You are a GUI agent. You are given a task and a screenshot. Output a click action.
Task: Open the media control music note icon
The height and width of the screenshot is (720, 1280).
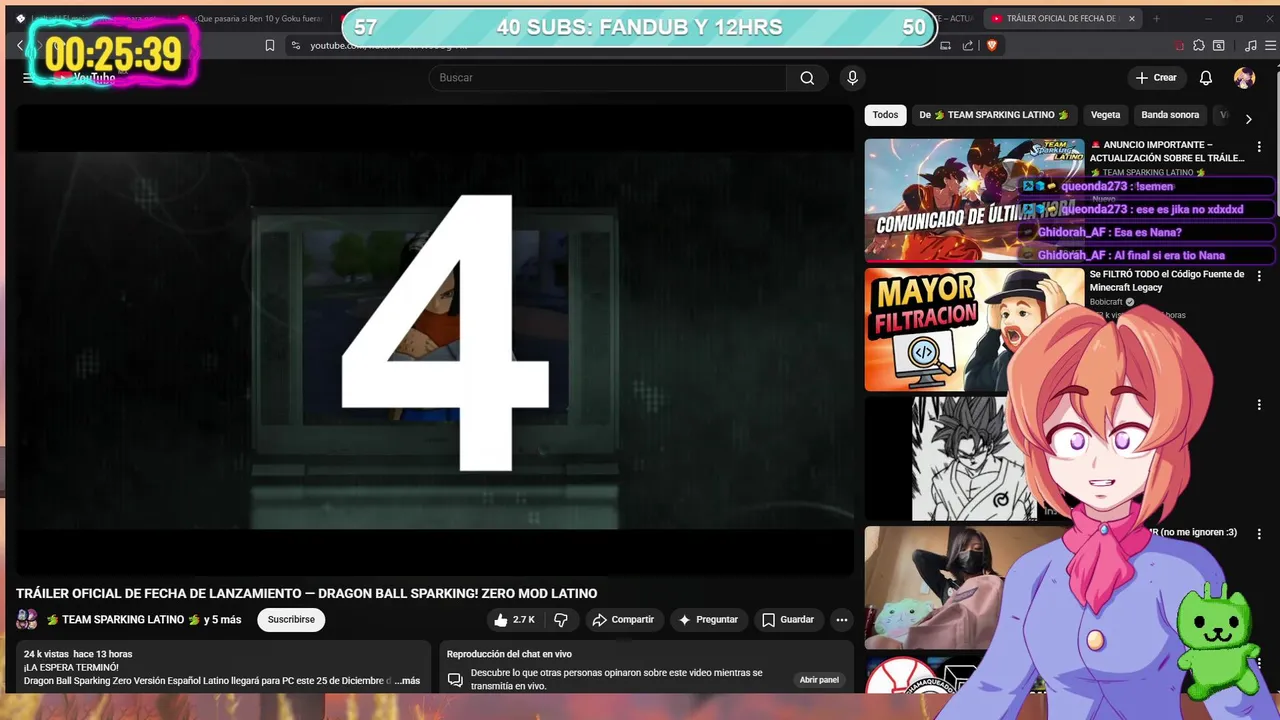click(1251, 45)
